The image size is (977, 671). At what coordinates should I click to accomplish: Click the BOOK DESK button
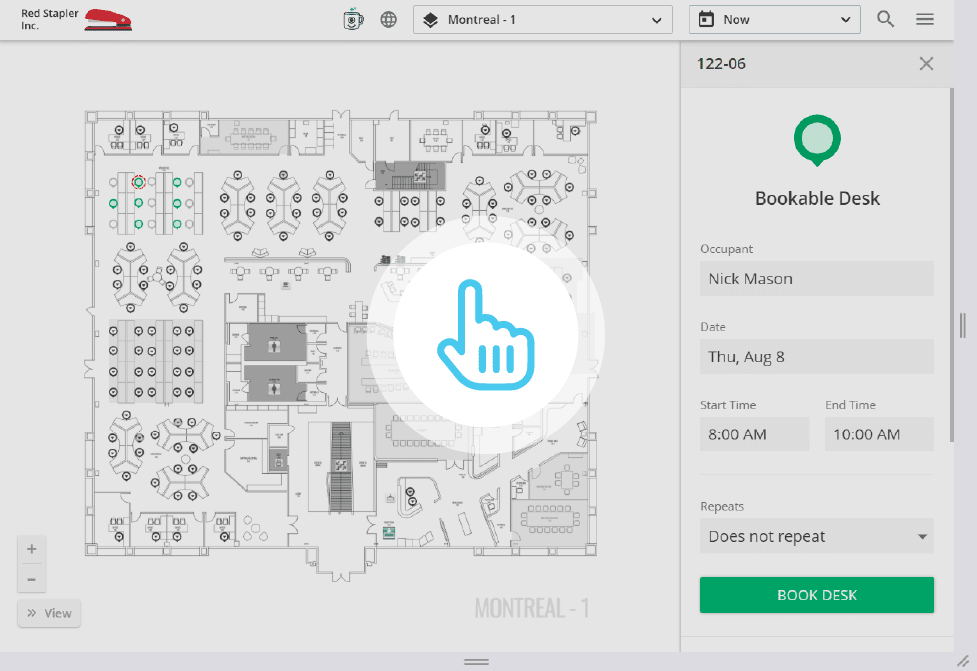tap(816, 594)
